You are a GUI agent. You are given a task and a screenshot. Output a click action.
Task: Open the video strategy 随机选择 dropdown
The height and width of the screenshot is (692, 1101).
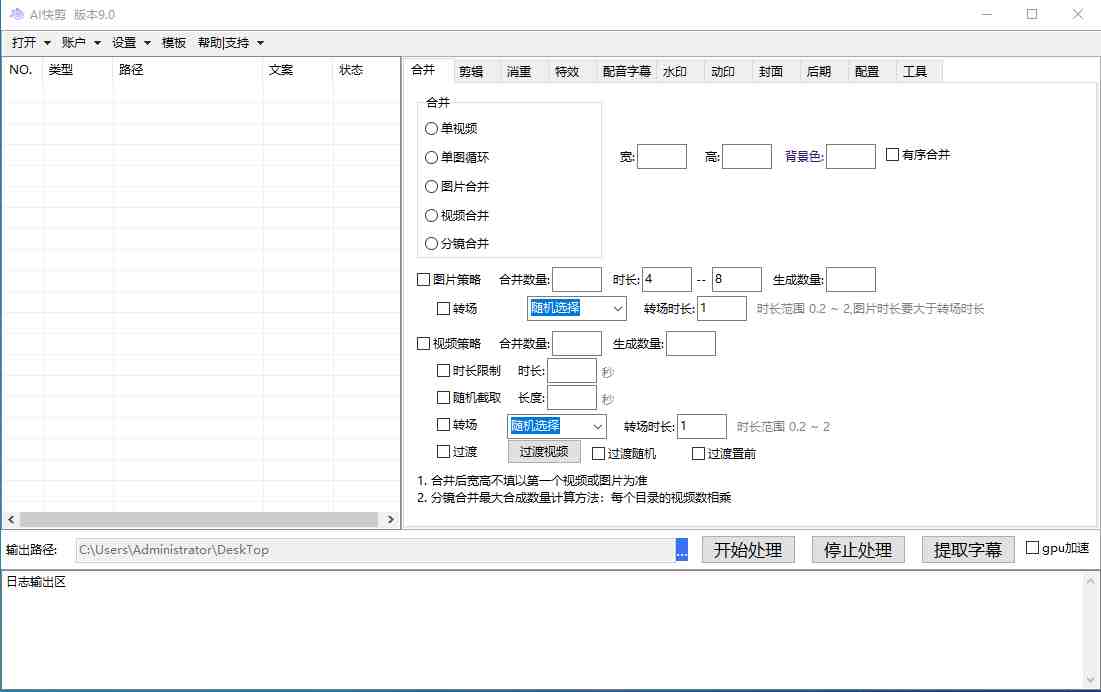556,426
